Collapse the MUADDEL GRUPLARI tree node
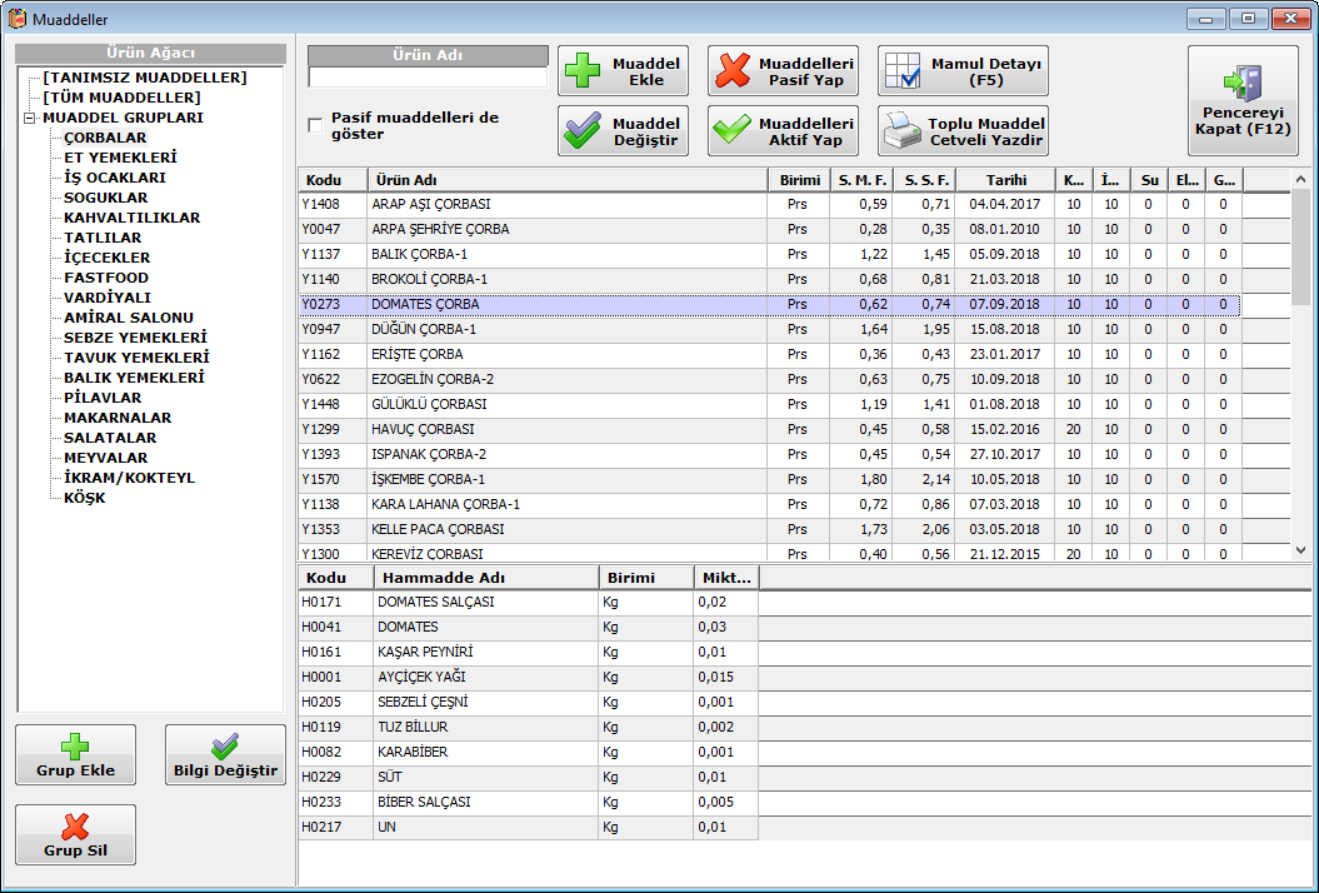The height and width of the screenshot is (893, 1319). (31, 118)
